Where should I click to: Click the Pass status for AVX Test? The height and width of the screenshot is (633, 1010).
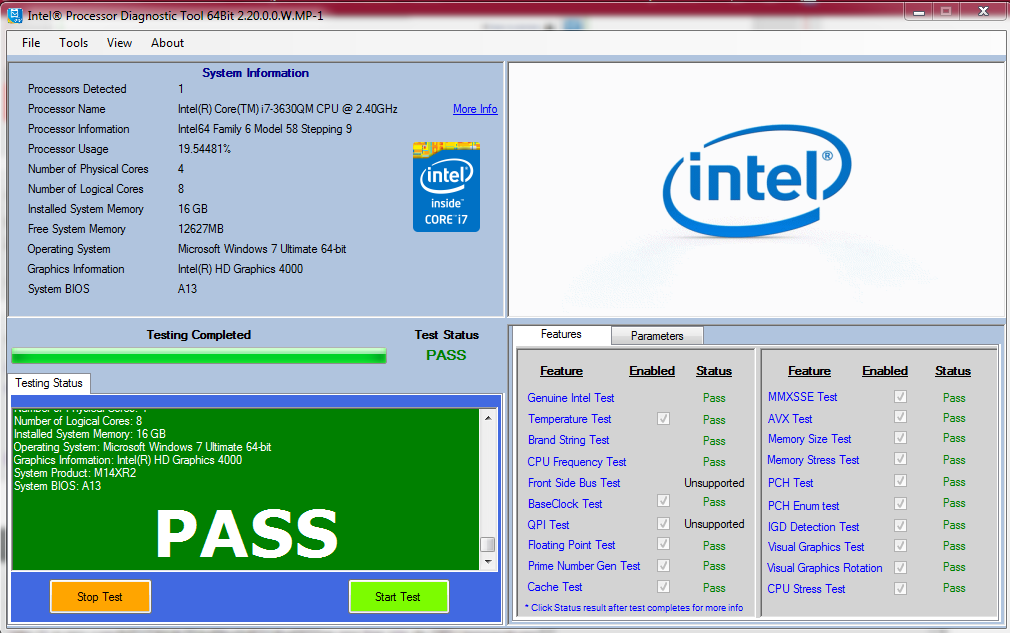click(x=954, y=418)
